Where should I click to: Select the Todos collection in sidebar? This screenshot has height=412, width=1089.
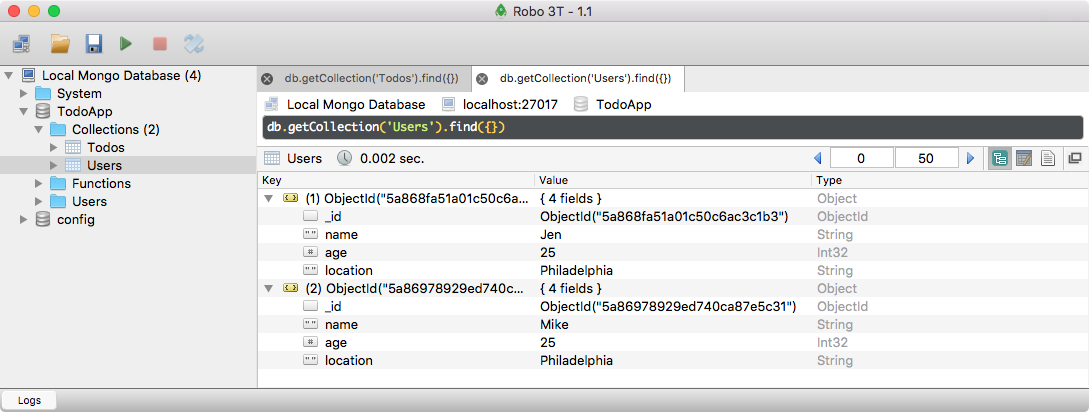[x=105, y=148]
